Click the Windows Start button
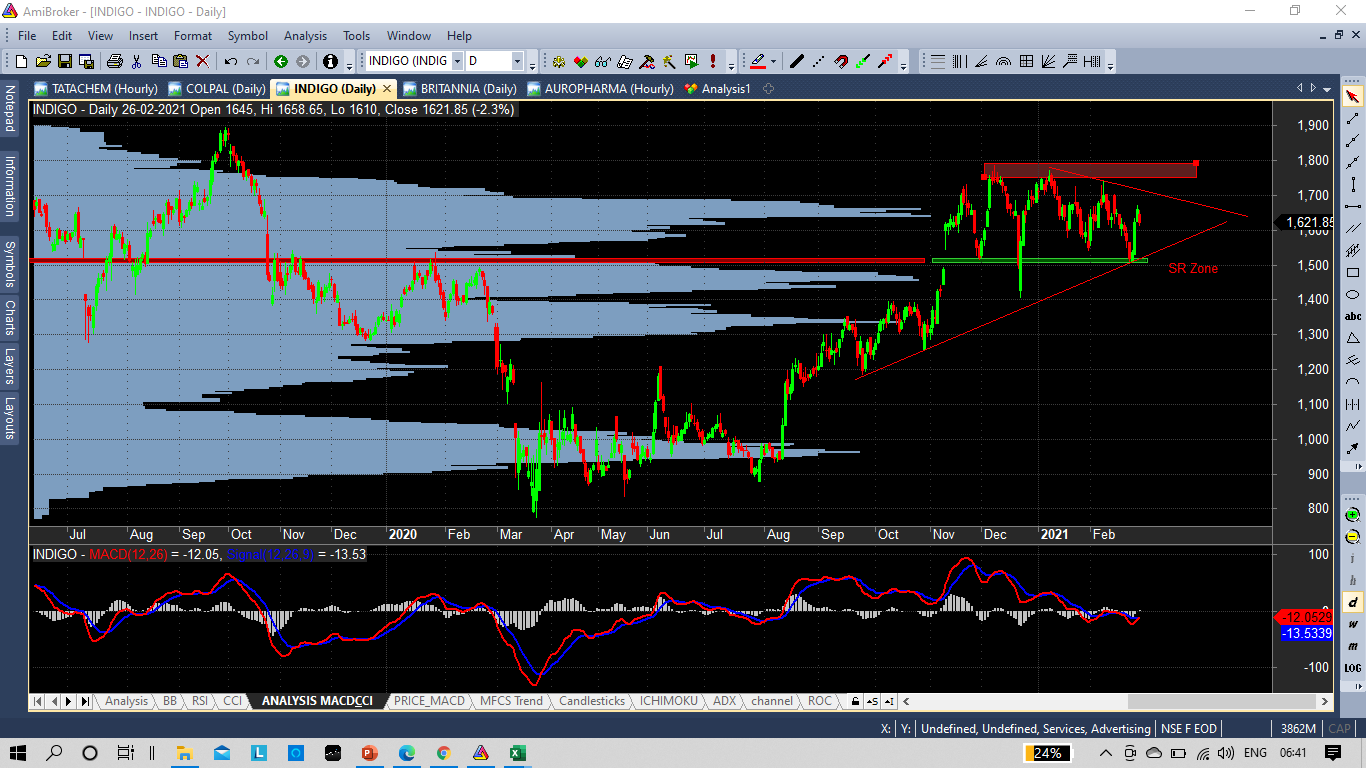 pos(19,752)
